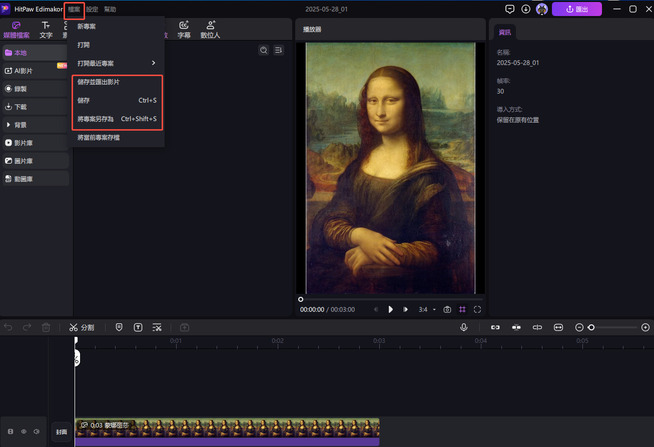Image resolution: width=654 pixels, height=447 pixels.
Task: Click the 封面 (Cover) button on track
Action: click(61, 432)
